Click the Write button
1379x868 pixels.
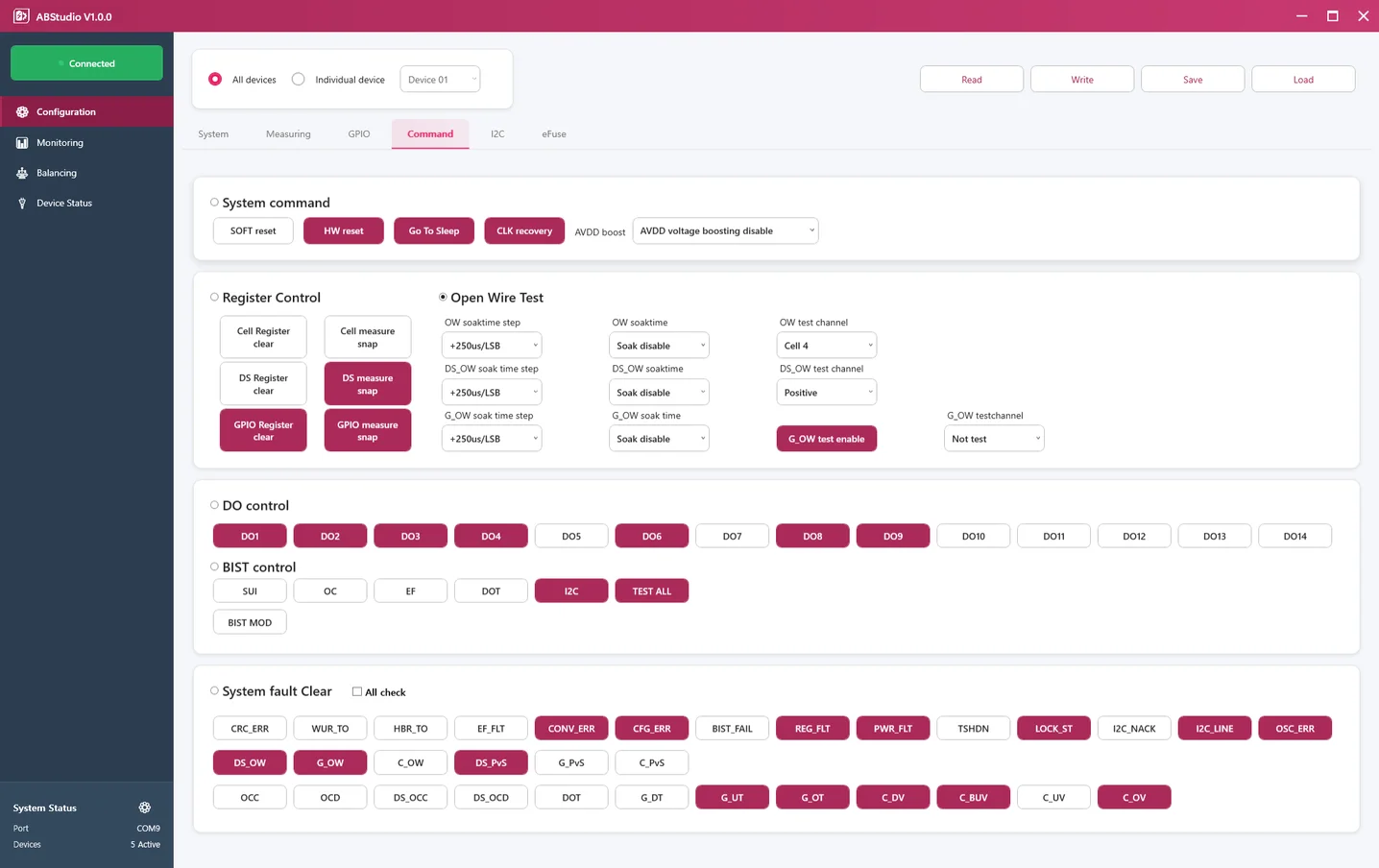[1081, 80]
